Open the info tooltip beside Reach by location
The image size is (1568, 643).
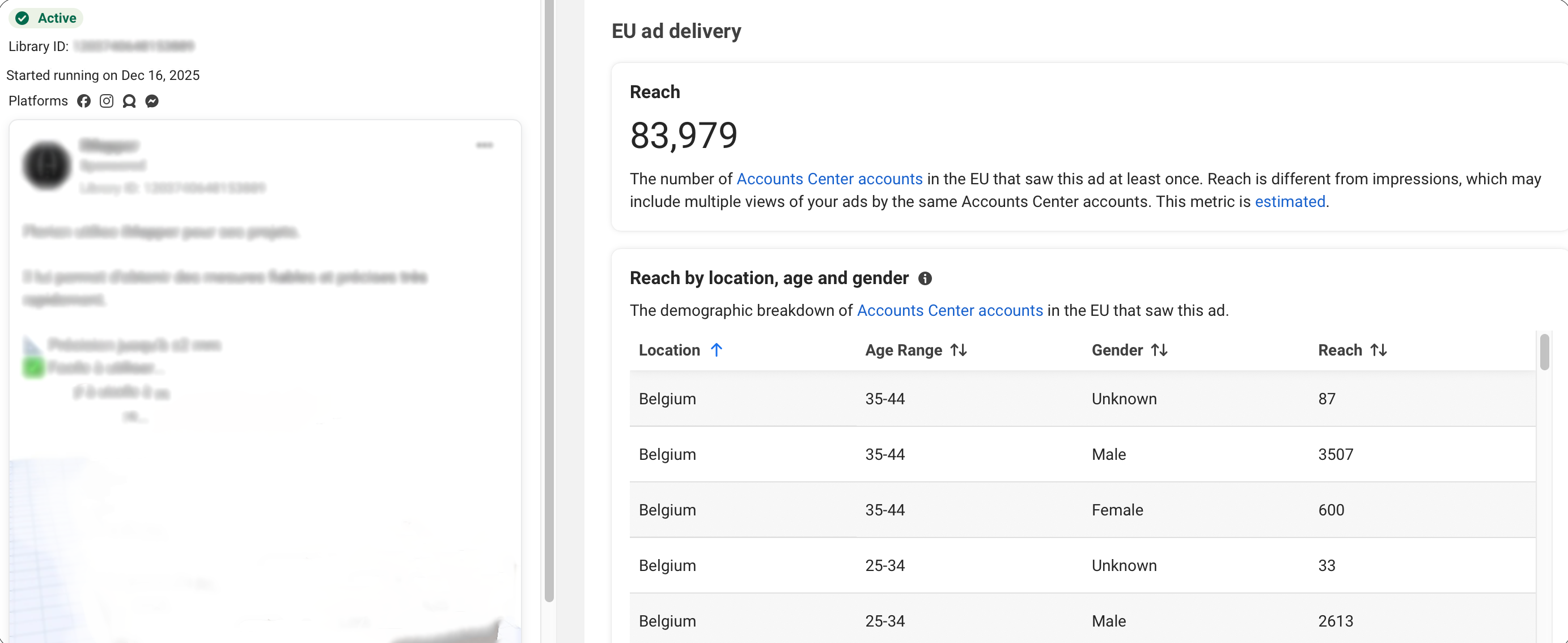[x=925, y=278]
